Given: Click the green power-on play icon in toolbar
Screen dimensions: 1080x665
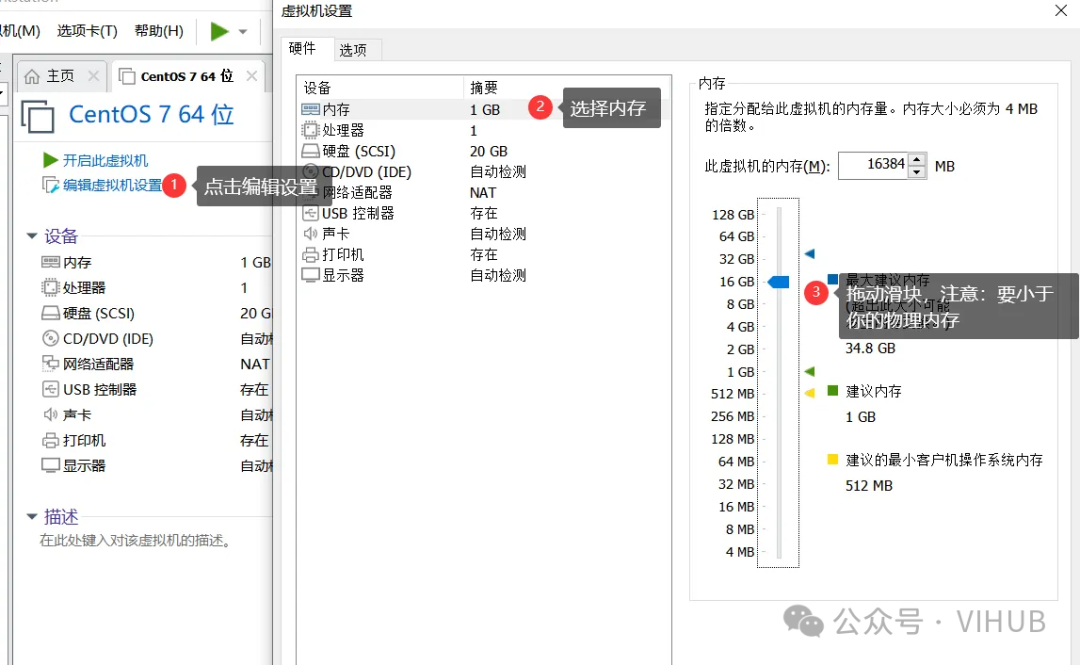Looking at the screenshot, I should pos(219,31).
